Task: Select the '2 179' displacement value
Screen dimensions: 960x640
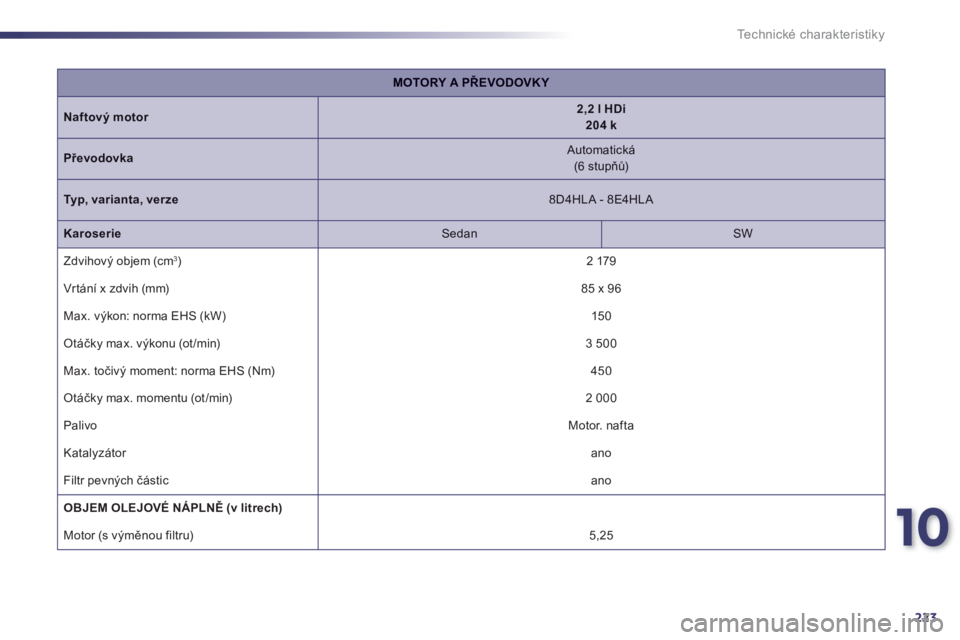Action: tap(601, 262)
